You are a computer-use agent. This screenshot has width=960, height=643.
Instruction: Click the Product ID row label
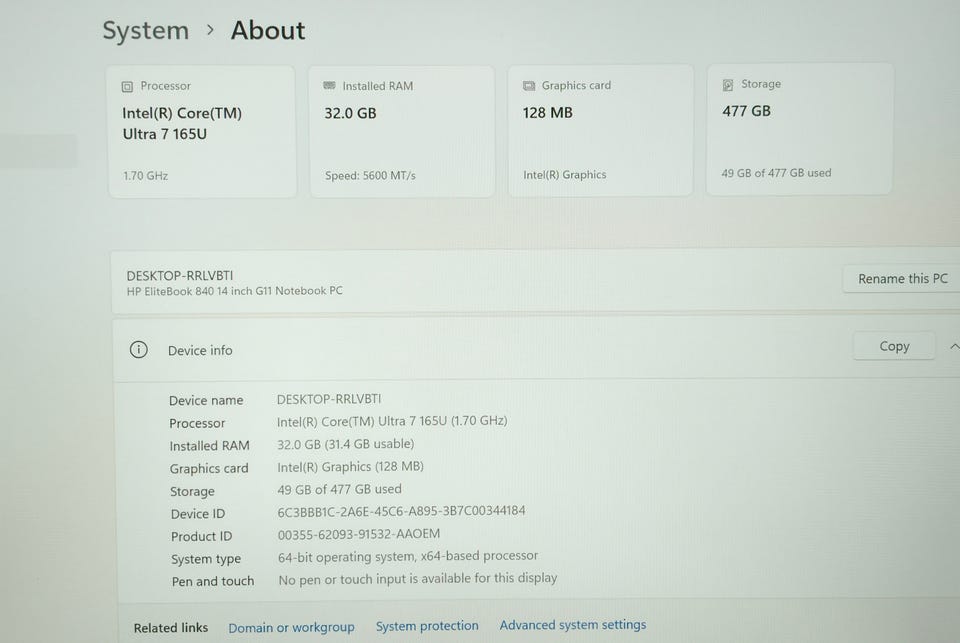[201, 536]
